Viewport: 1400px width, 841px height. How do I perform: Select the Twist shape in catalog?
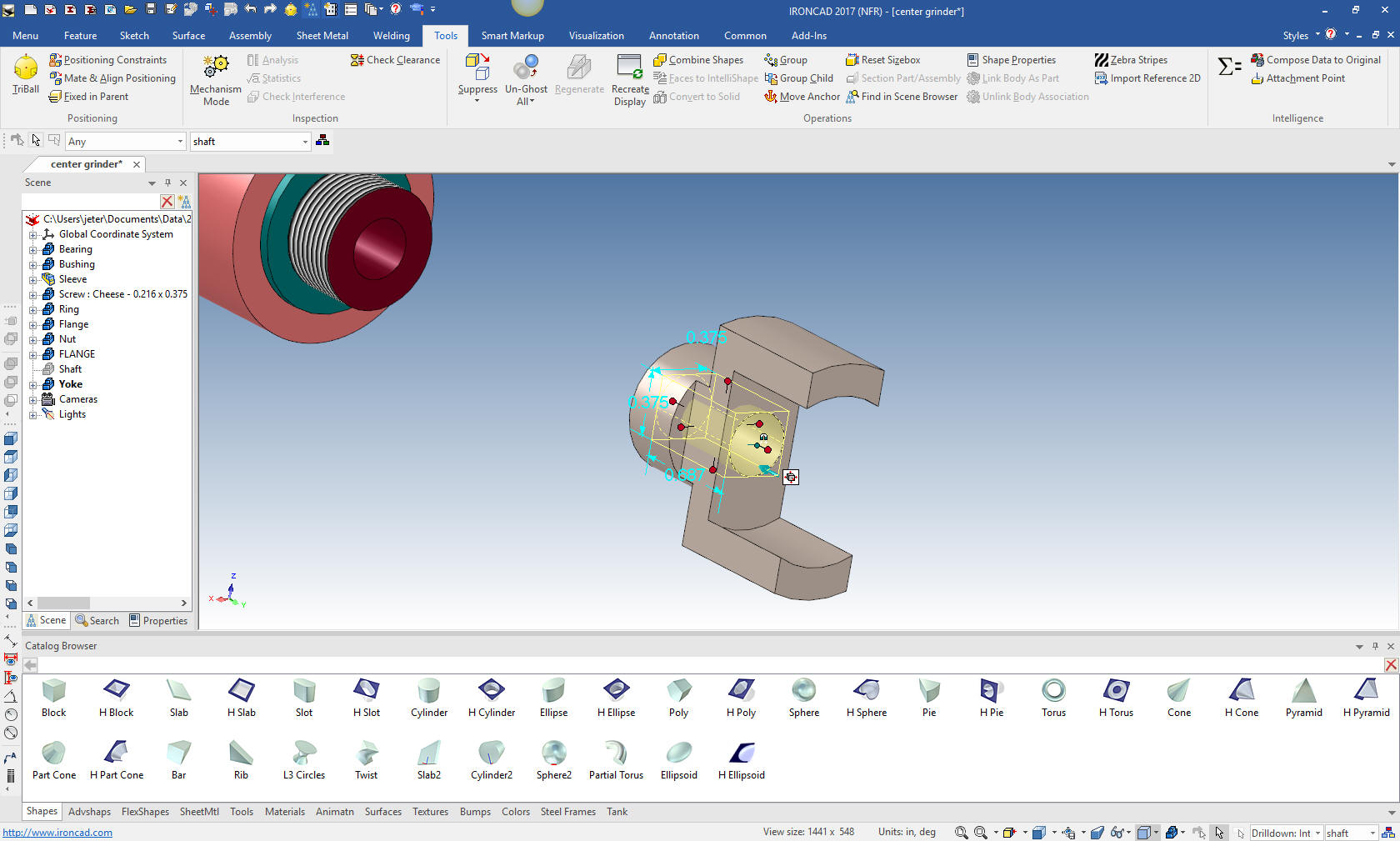(x=366, y=759)
